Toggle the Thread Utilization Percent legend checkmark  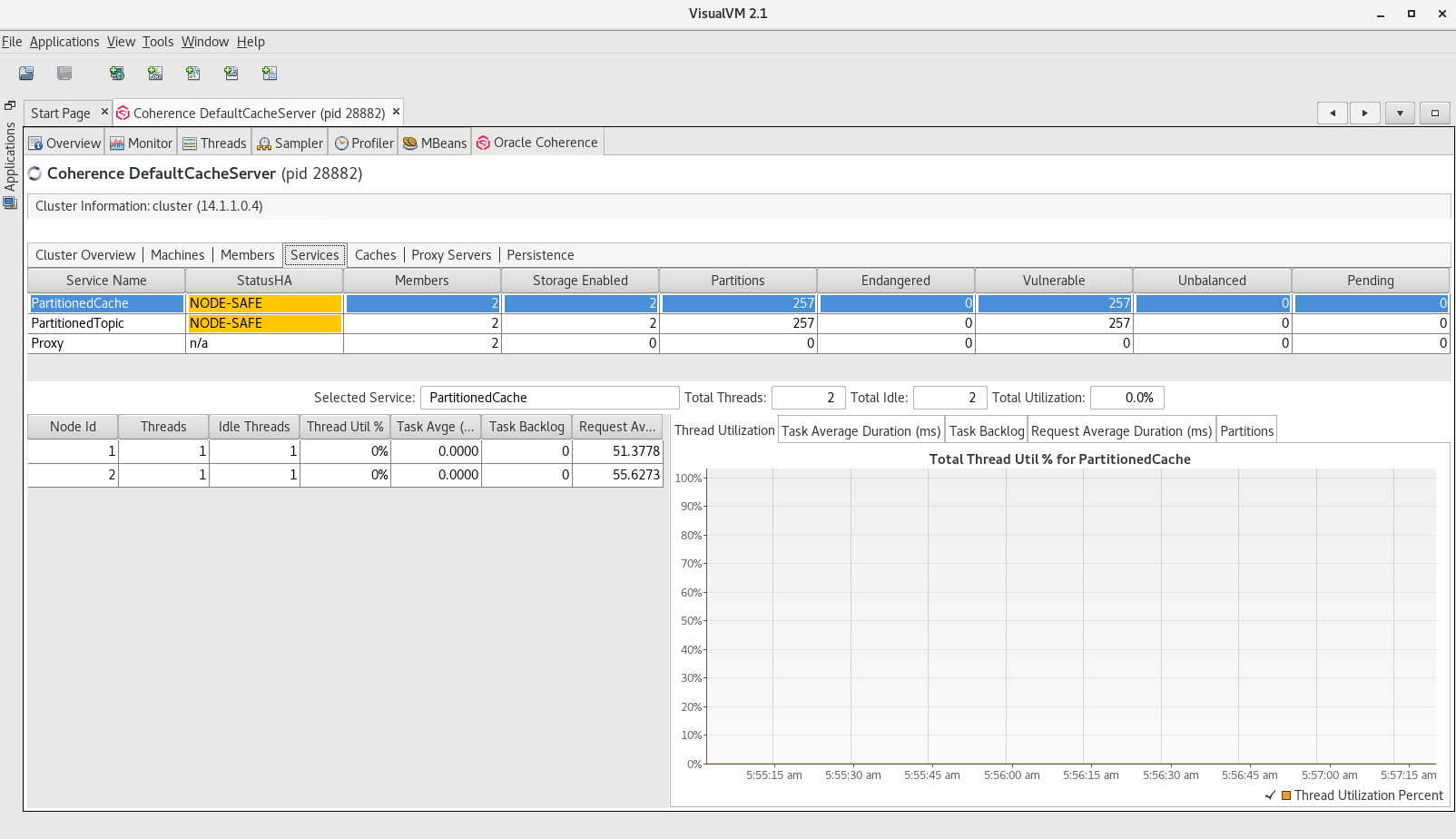point(1270,795)
